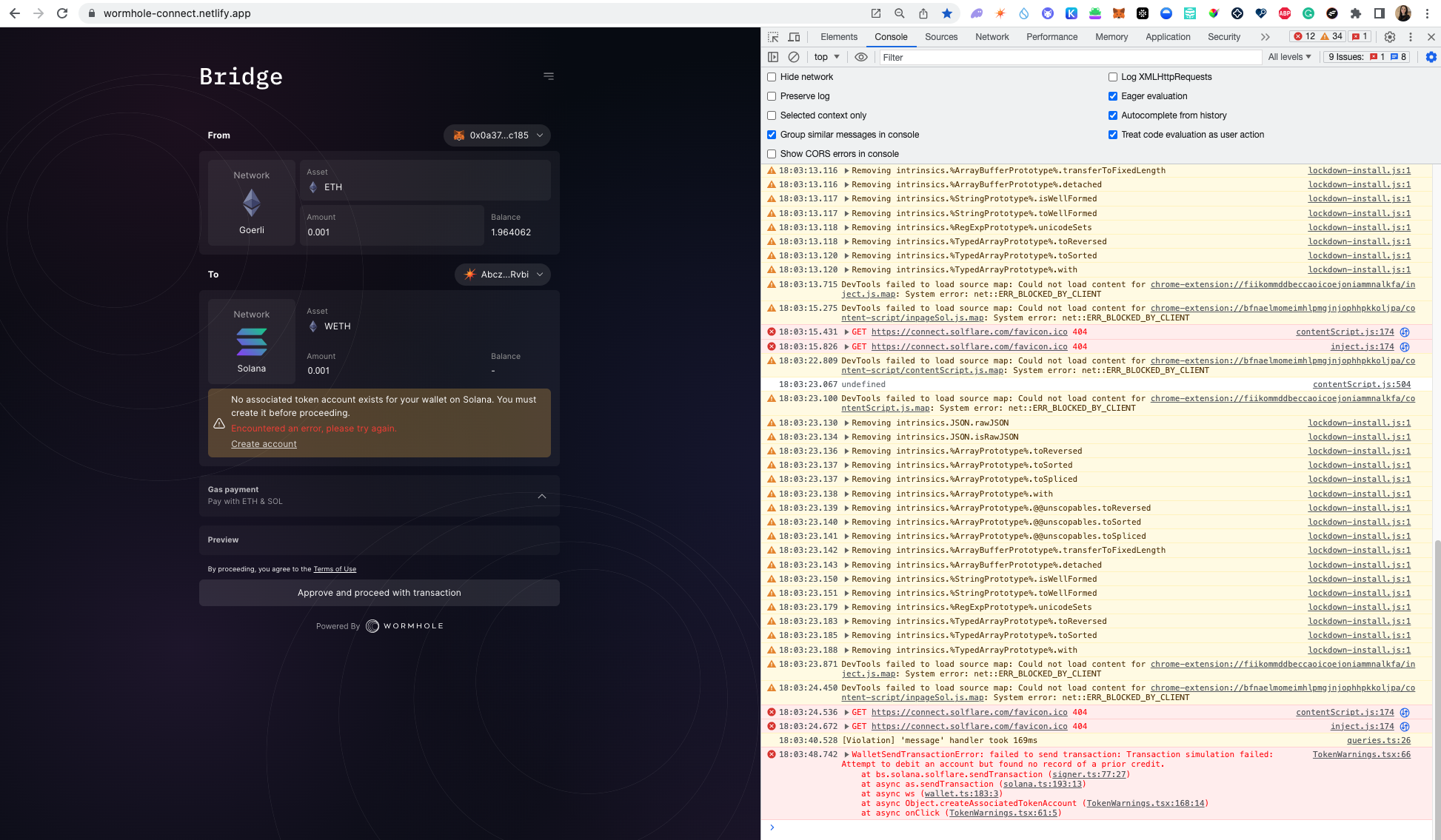
Task: Open the All levels filter dropdown
Action: 1290,57
